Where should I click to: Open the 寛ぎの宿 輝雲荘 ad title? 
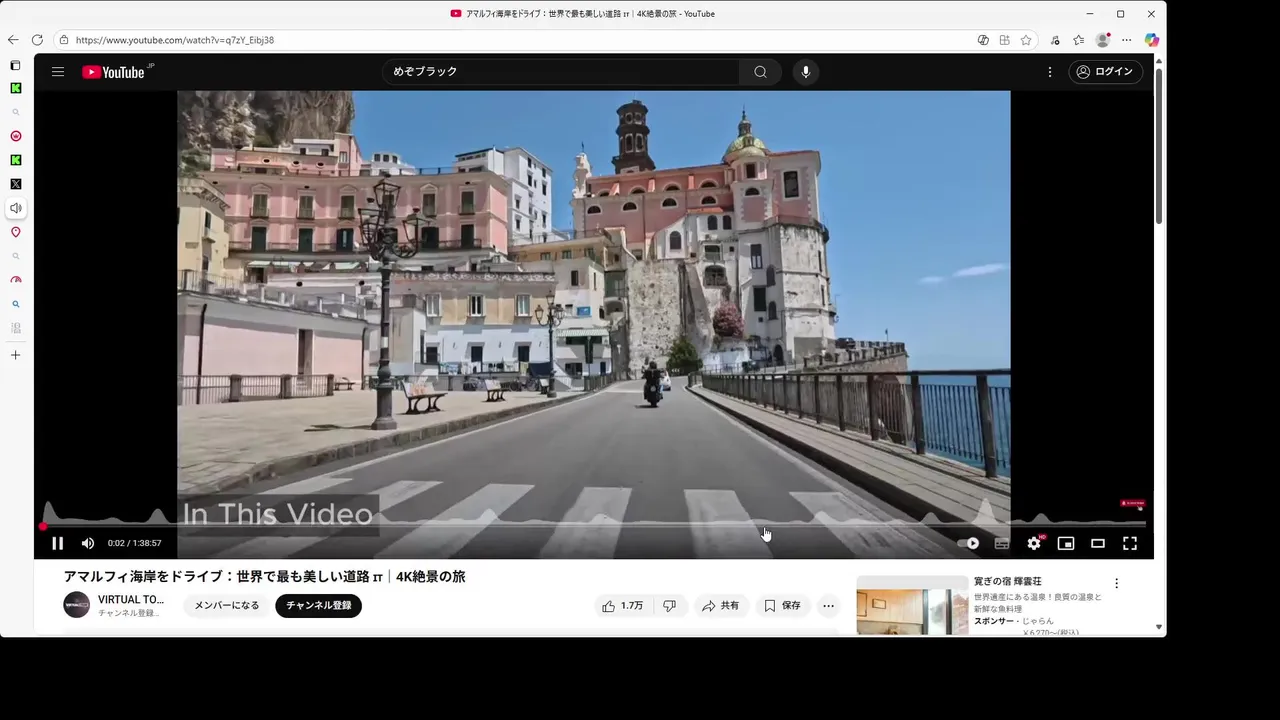(1008, 581)
